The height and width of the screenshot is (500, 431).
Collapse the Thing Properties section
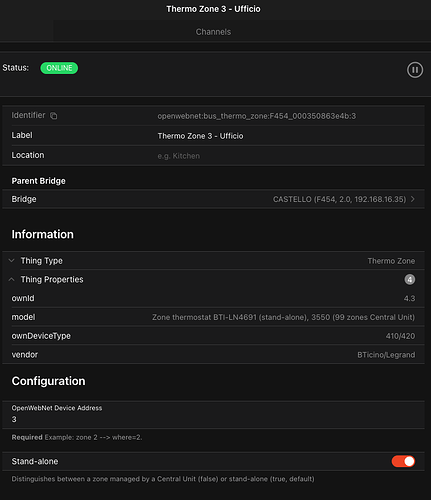pyautogui.click(x=213, y=279)
